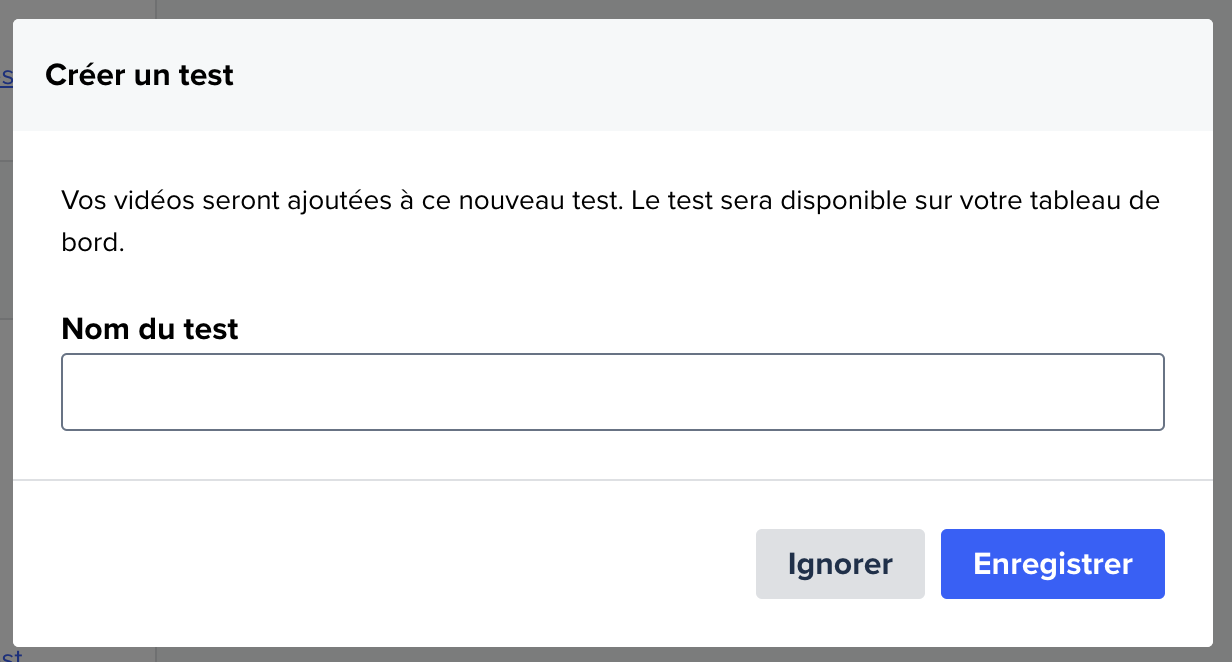Click the Ignorer button to dismiss
The width and height of the screenshot is (1232, 662).
[840, 563]
